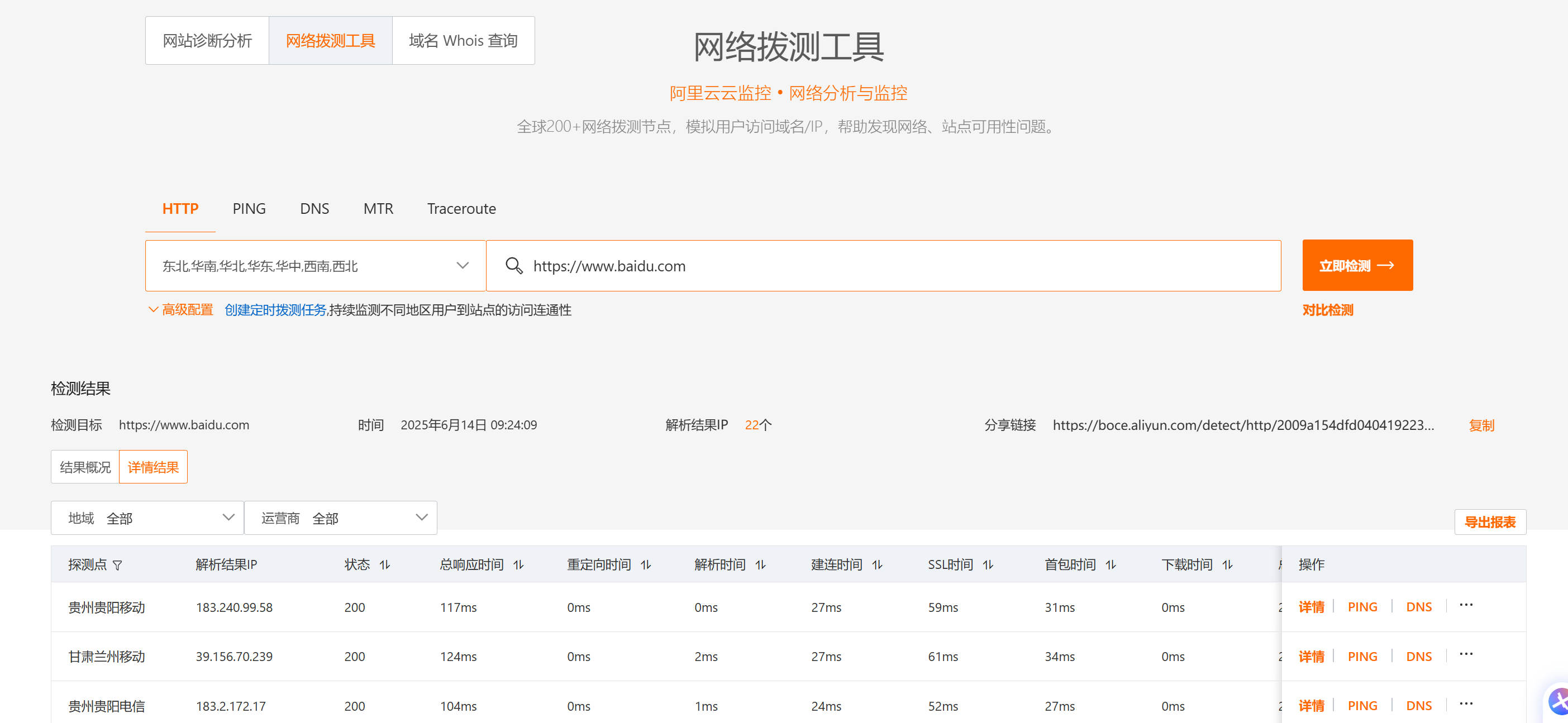Viewport: 1568px width, 723px height.
Task: Switch to the Traceroute tab
Action: tap(461, 209)
